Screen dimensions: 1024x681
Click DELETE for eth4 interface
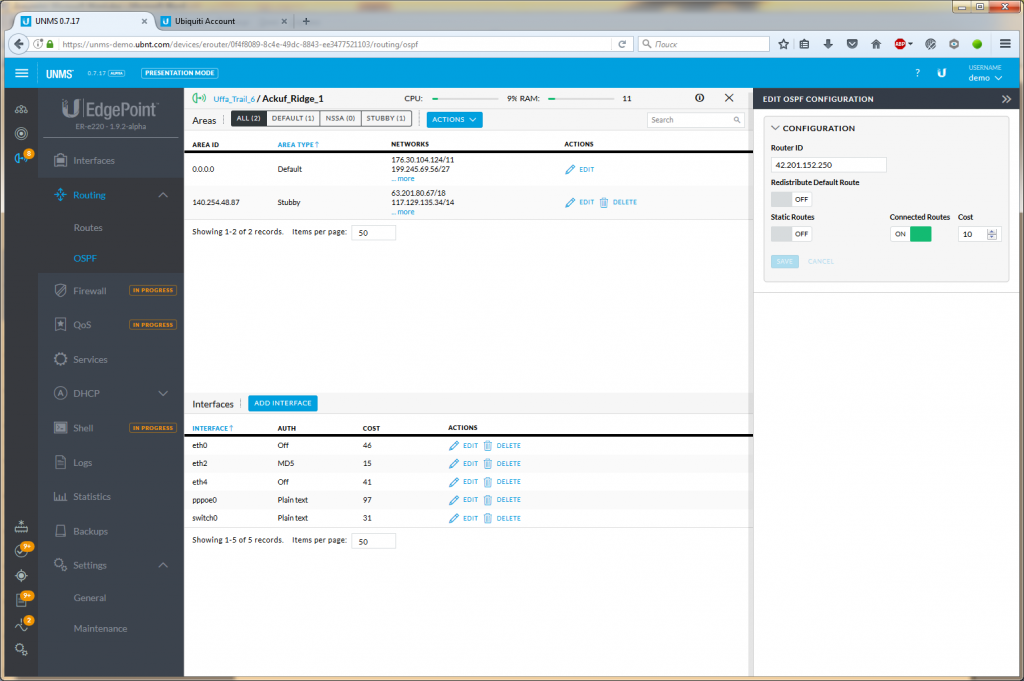pyautogui.click(x=508, y=482)
